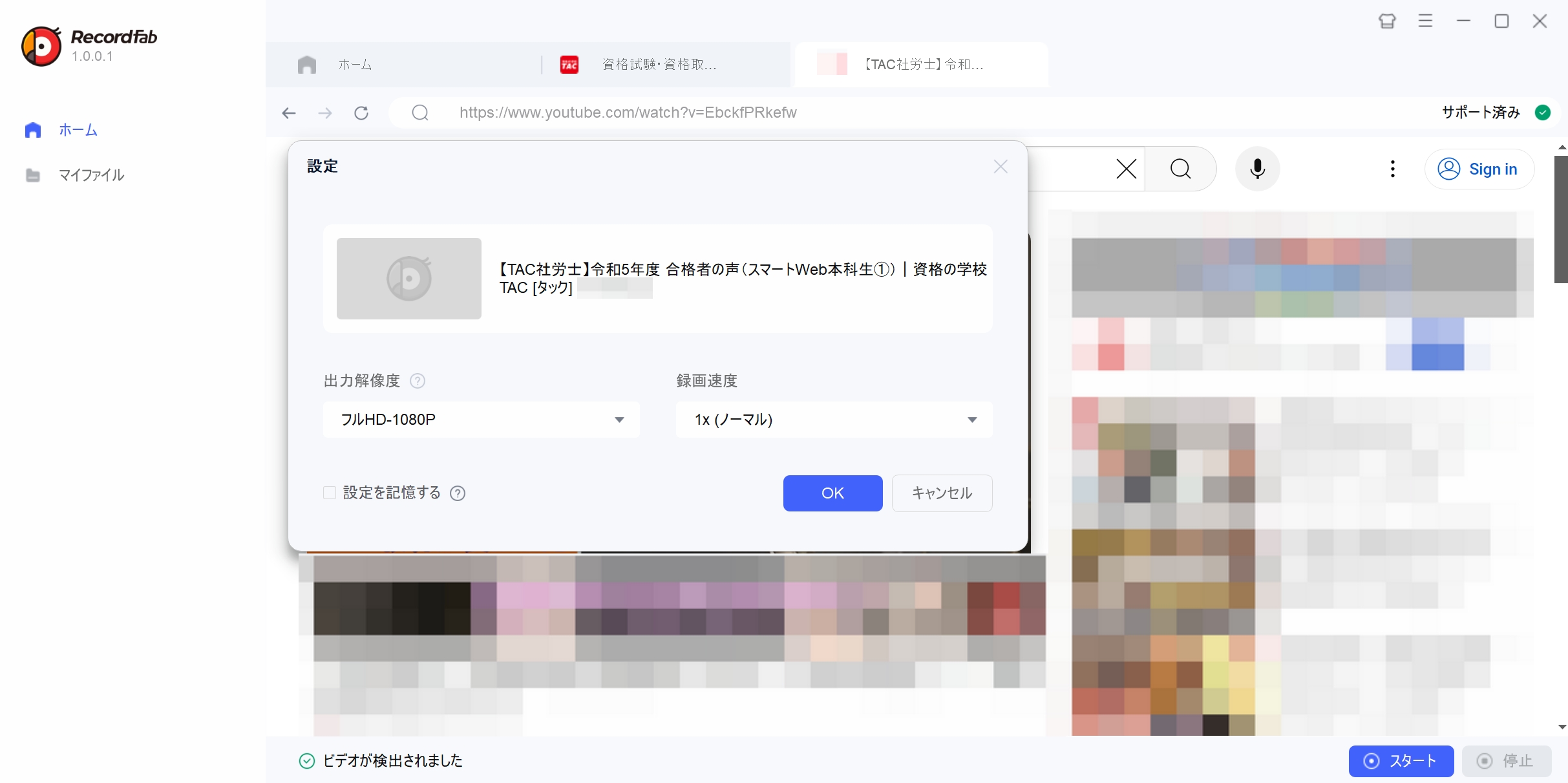Image resolution: width=1568 pixels, height=783 pixels.
Task: Minimize the RecordFab window
Action: (x=1463, y=21)
